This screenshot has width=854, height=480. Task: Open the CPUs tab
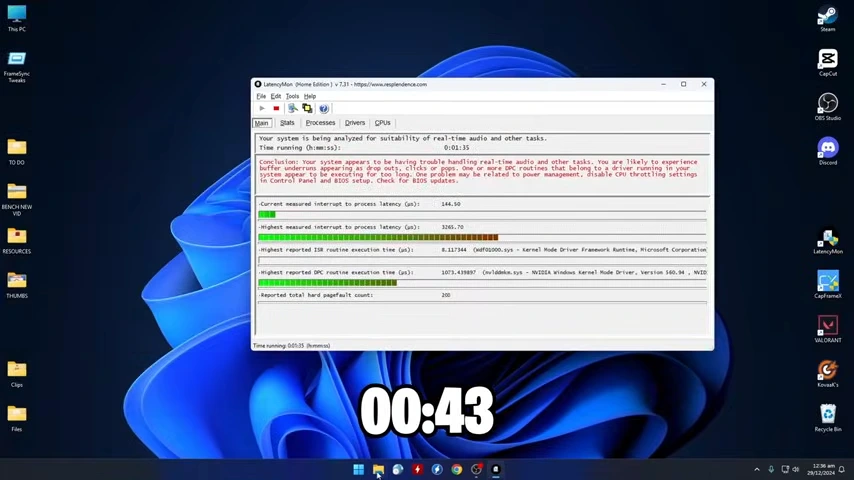(382, 123)
